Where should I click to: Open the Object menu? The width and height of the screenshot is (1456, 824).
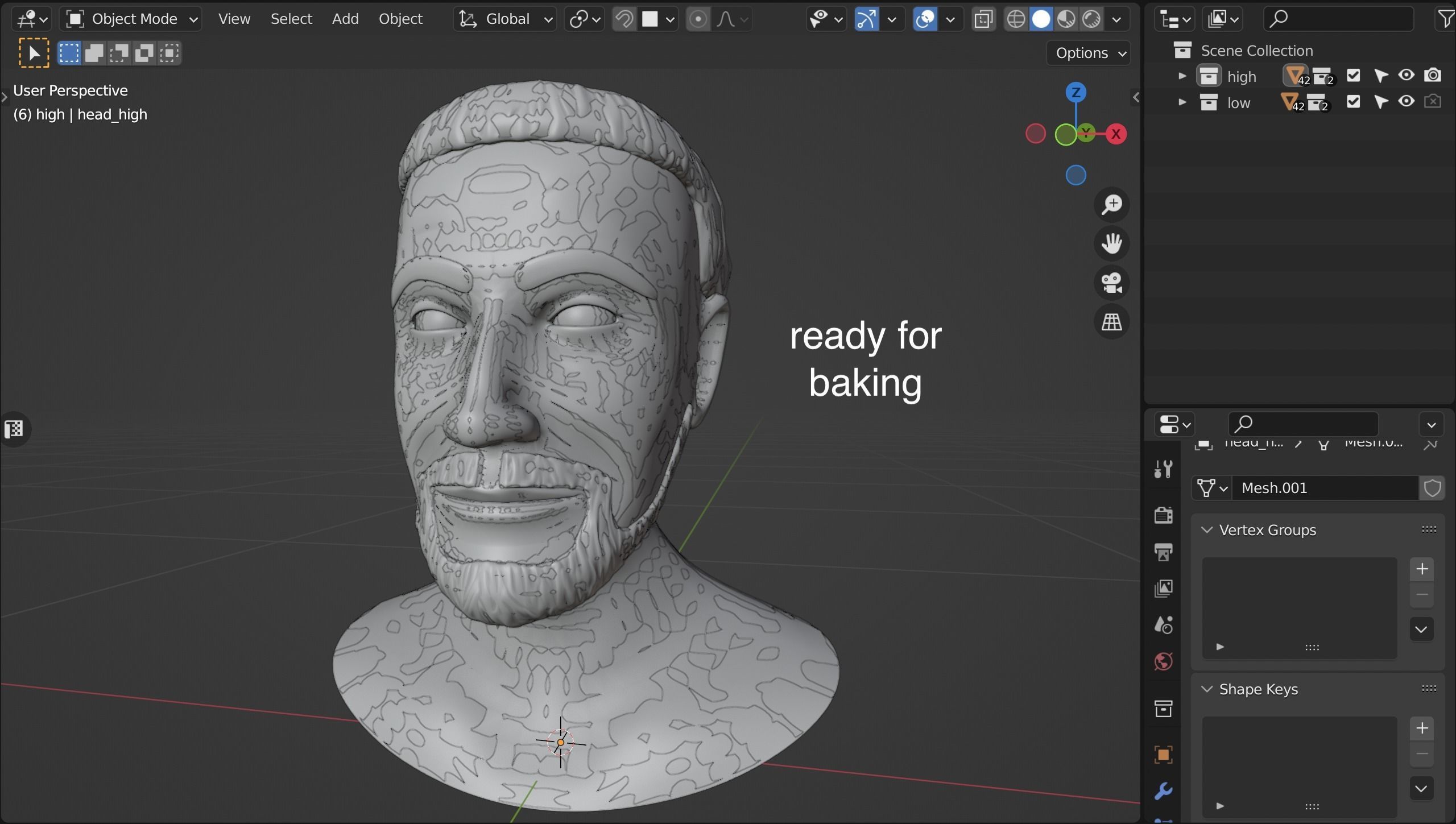[x=400, y=19]
